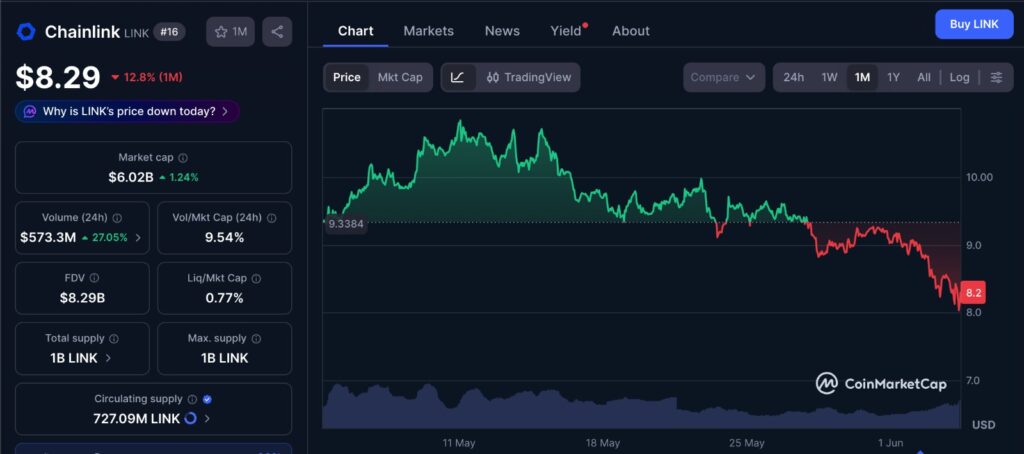Set chart range to 24h

(793, 77)
